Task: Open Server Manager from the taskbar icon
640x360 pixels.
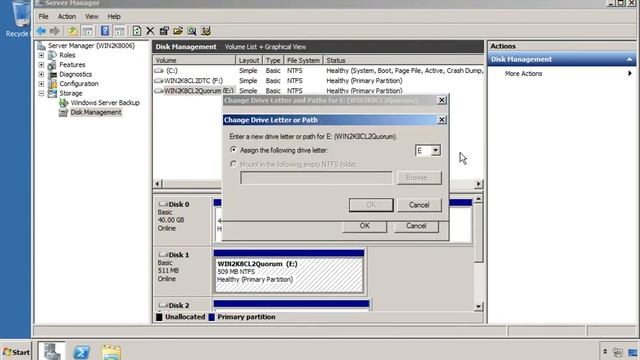Action: click(x=52, y=351)
